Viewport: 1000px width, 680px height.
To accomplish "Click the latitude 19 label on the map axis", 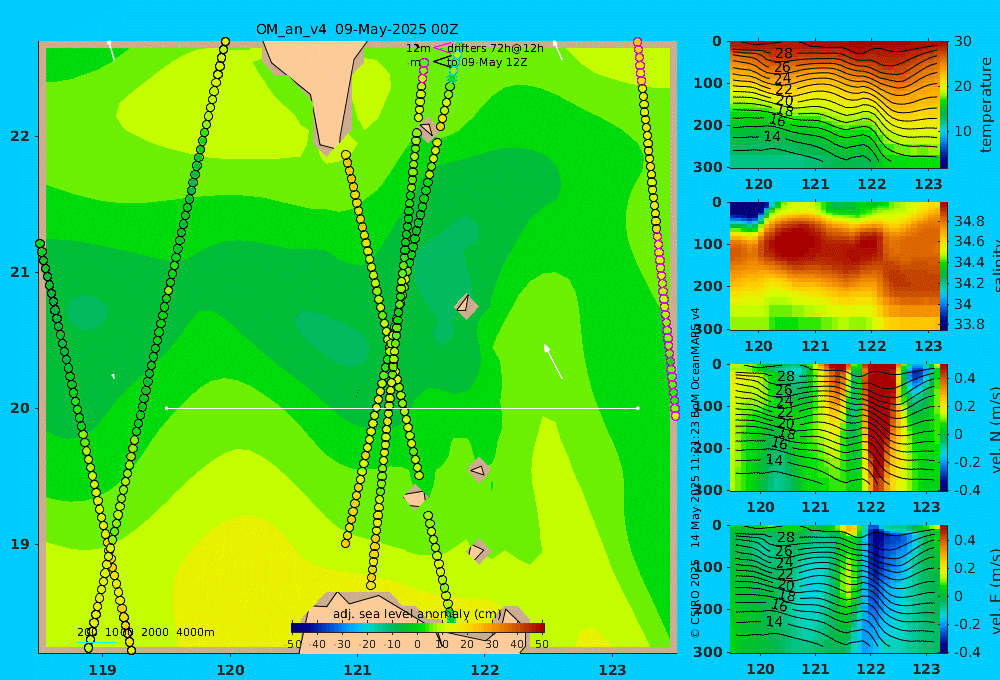I will [20, 544].
